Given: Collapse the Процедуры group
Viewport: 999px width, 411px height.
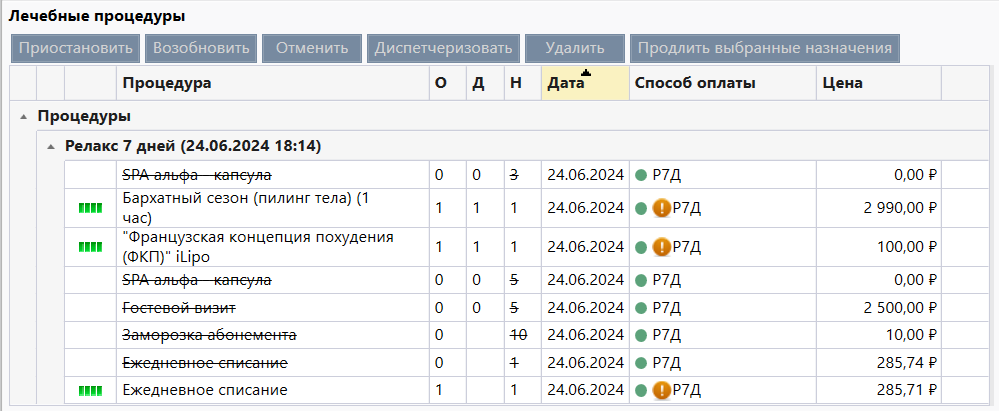Looking at the screenshot, I should (23, 117).
